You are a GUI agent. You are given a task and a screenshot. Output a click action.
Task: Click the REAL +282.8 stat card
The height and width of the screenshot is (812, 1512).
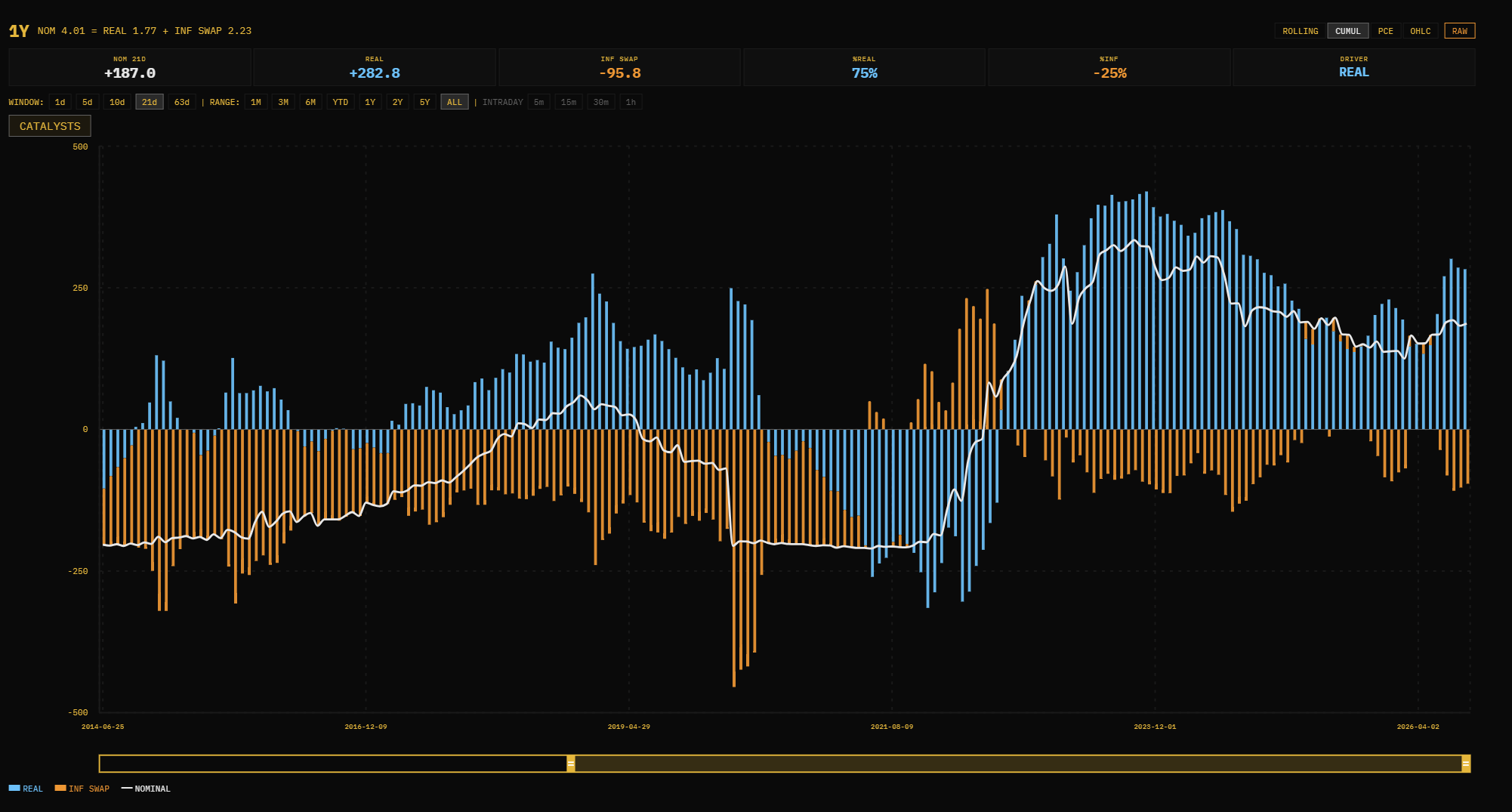375,67
